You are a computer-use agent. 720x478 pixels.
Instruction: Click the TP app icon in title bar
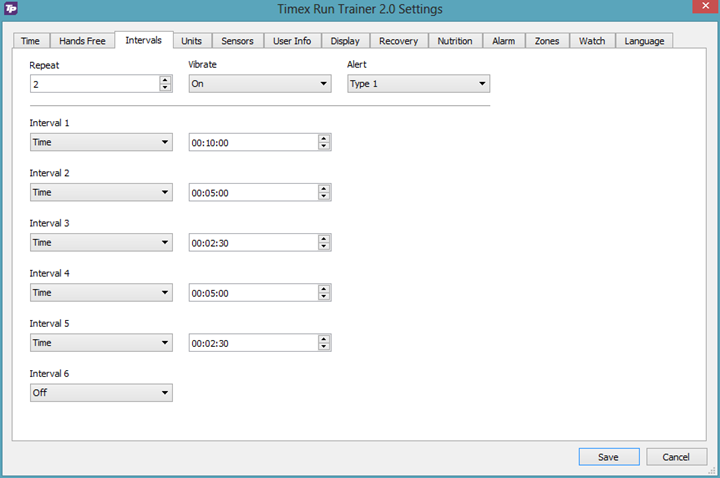[x=11, y=8]
